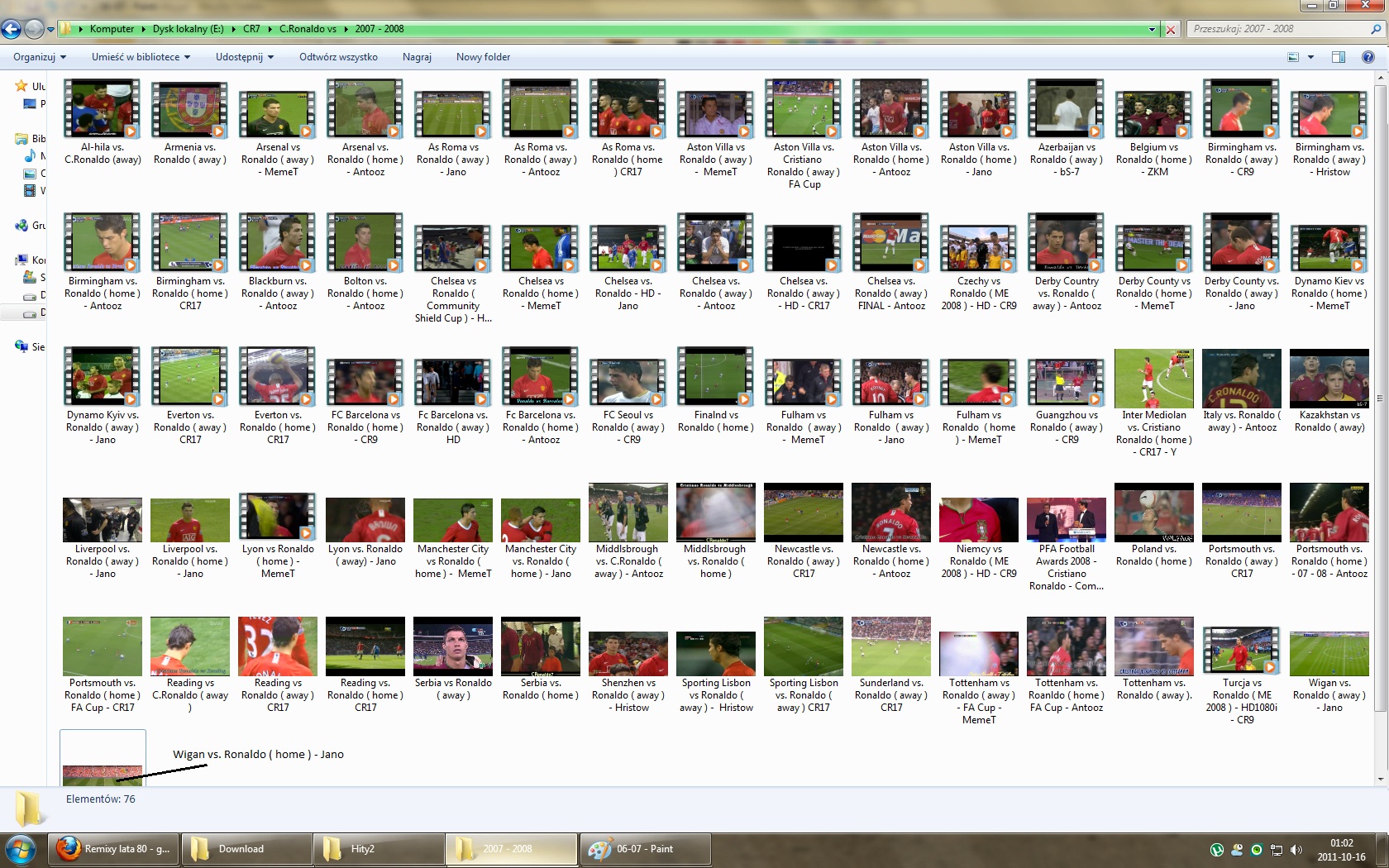This screenshot has width=1389, height=868.
Task: Open the Udostępnij menu
Action: 244,57
